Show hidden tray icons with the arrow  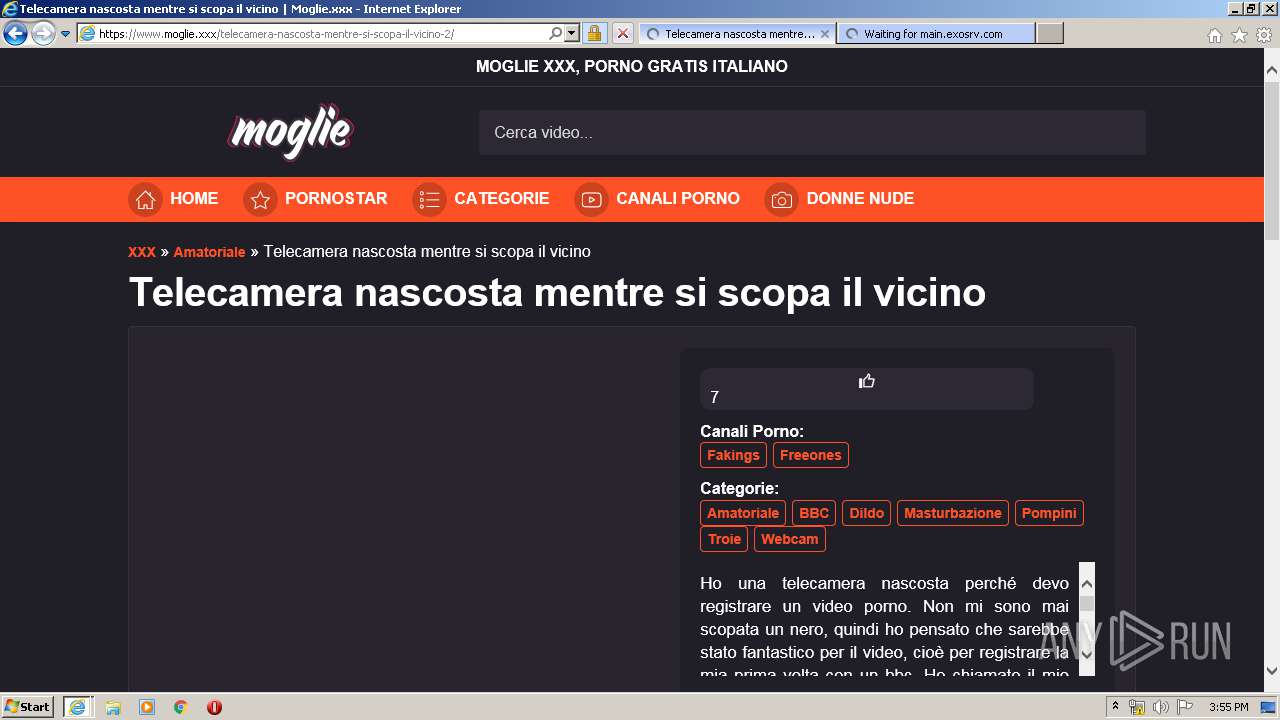pyautogui.click(x=1115, y=707)
